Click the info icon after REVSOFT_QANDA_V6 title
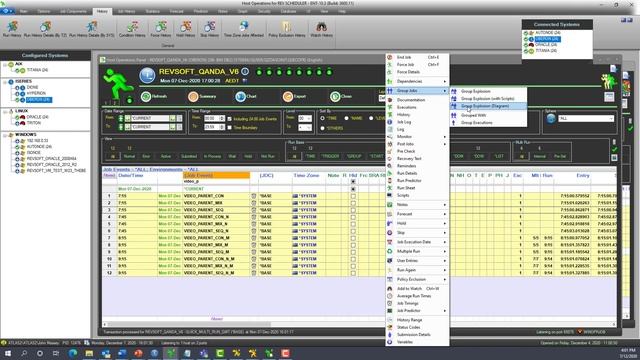Screen dimensions: 640x360 (245, 71)
